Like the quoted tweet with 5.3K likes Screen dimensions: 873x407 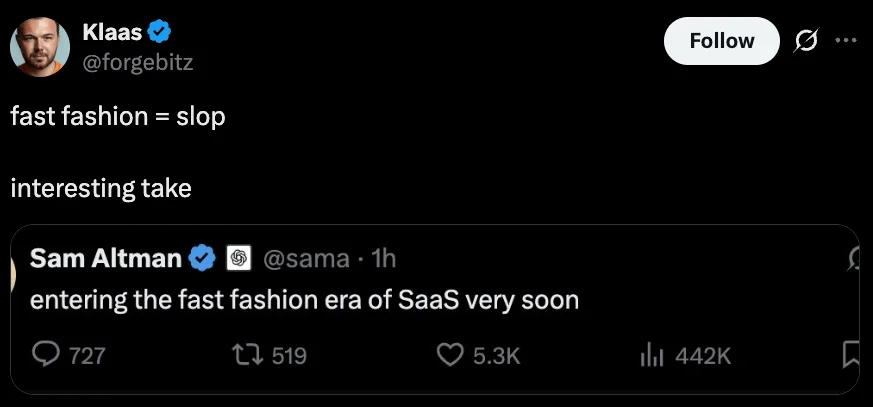pos(452,355)
